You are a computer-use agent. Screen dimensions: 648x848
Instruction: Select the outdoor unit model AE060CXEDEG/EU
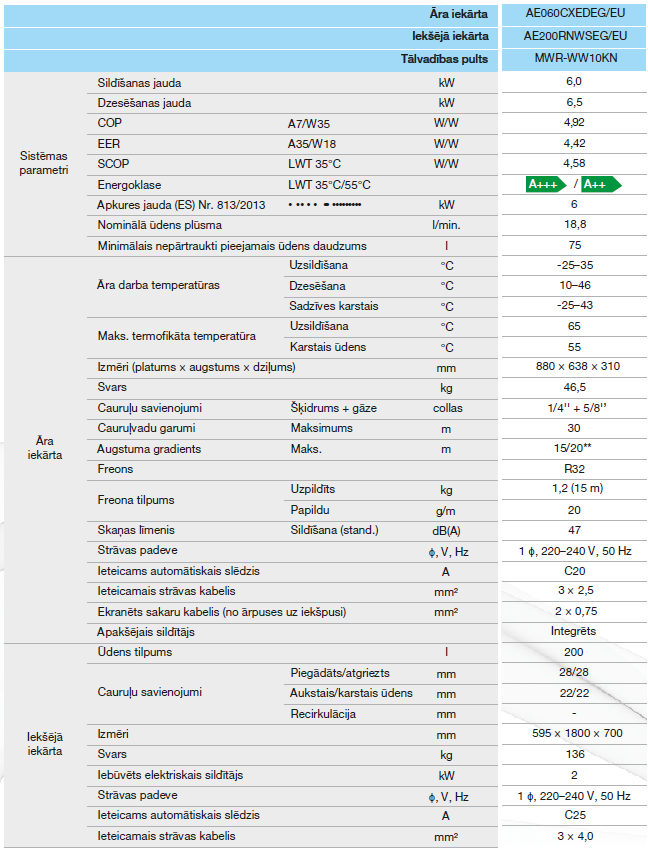coord(573,15)
